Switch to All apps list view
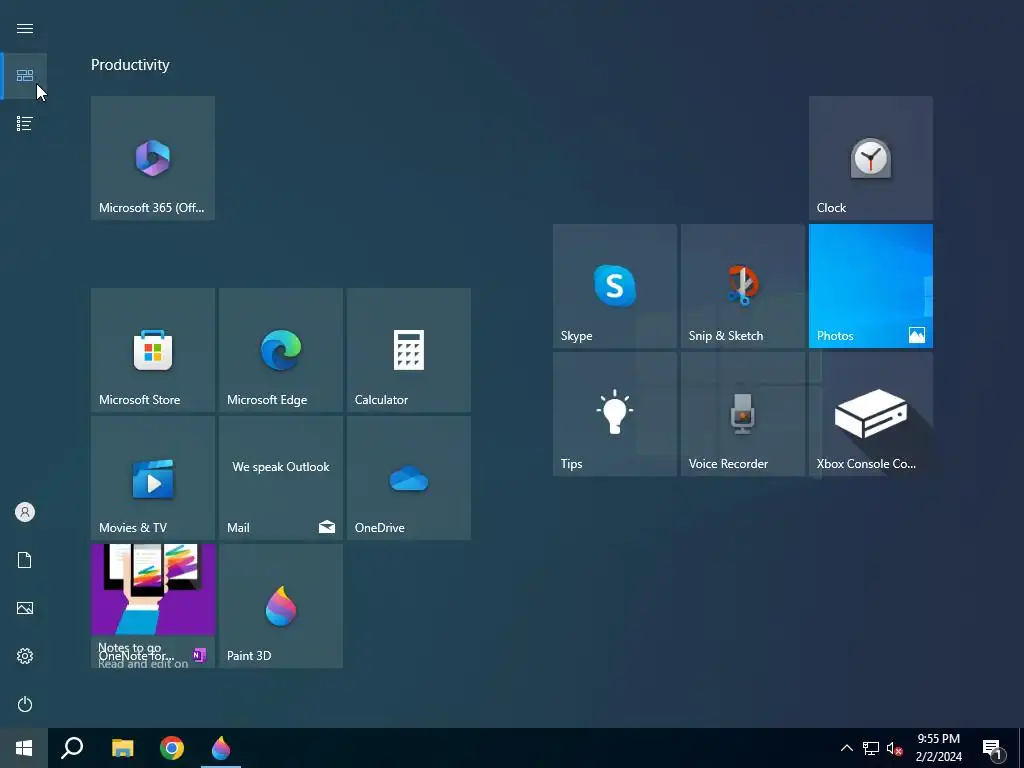The width and height of the screenshot is (1024, 768). point(25,123)
